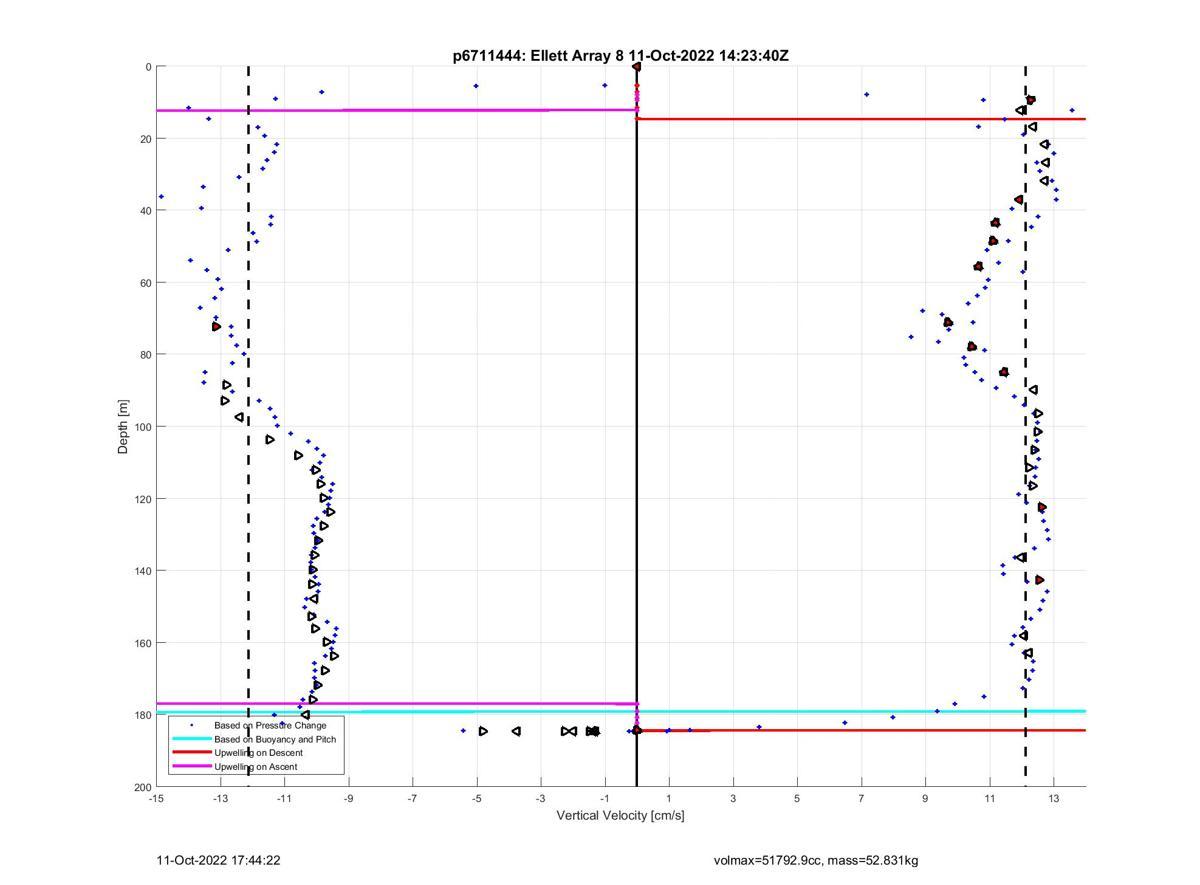
Task: Click the red triangle marker near 72 m on the ascent curve
Action: coord(216,327)
